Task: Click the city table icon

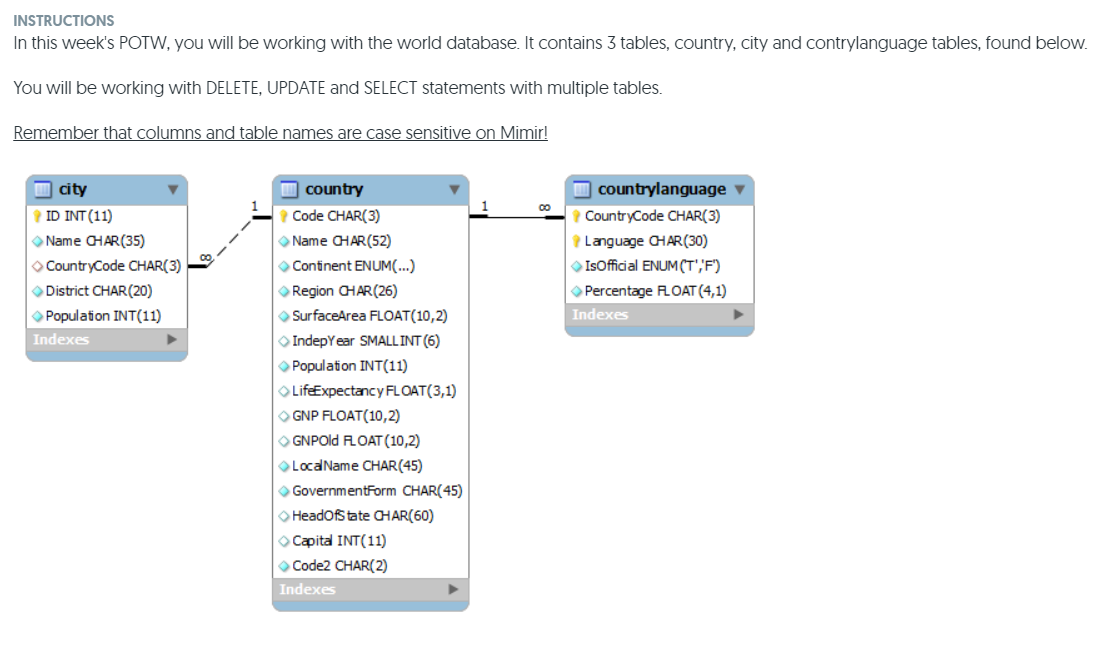Action: pyautogui.click(x=43, y=189)
